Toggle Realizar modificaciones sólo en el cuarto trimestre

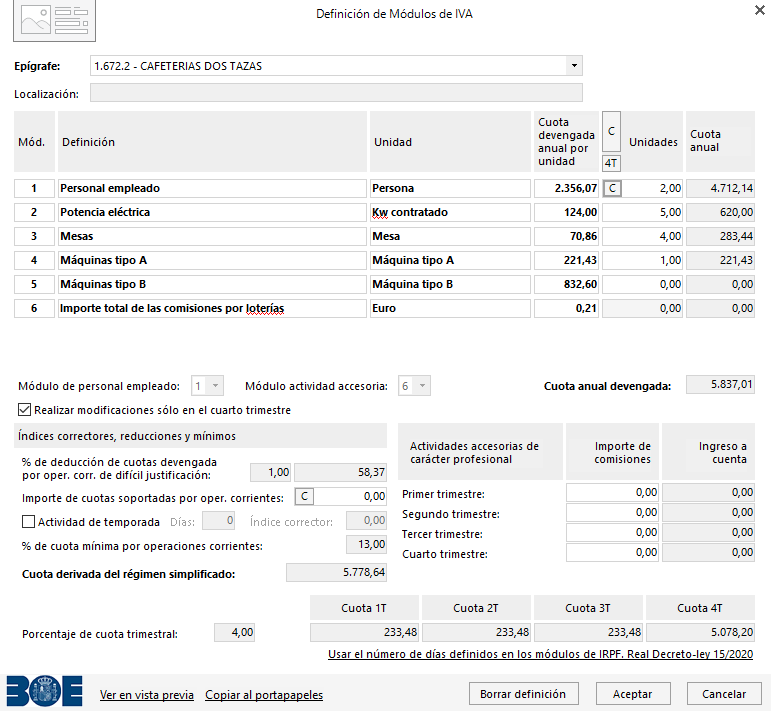(24, 410)
